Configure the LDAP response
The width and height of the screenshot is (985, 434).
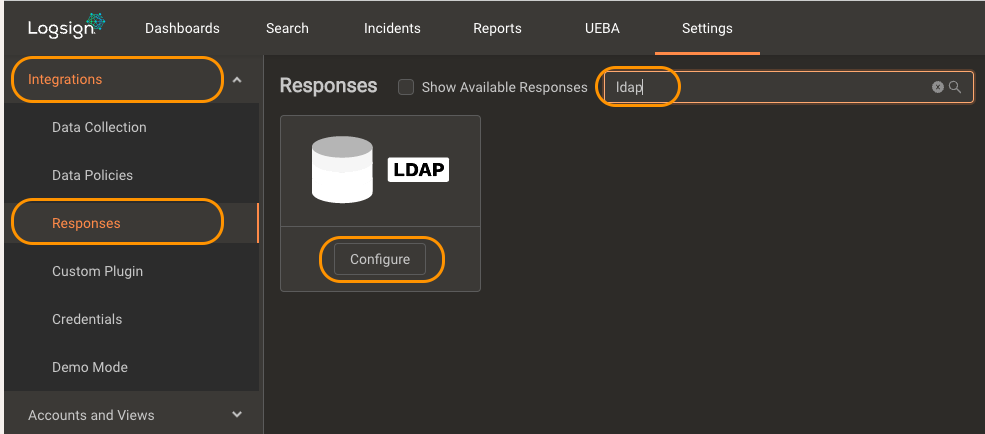pyautogui.click(x=380, y=259)
